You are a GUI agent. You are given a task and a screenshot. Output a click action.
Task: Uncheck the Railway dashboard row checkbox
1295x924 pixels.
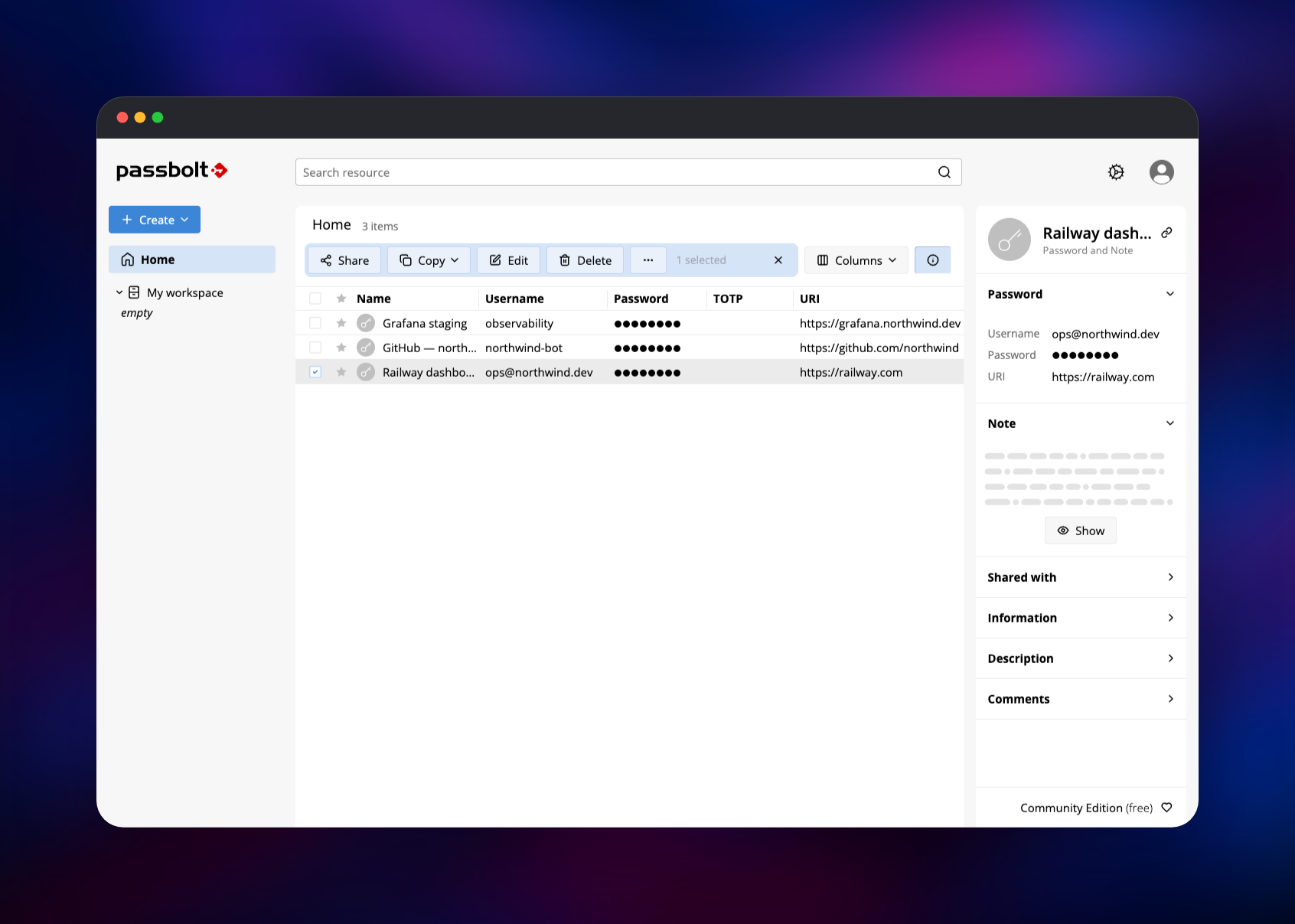315,372
